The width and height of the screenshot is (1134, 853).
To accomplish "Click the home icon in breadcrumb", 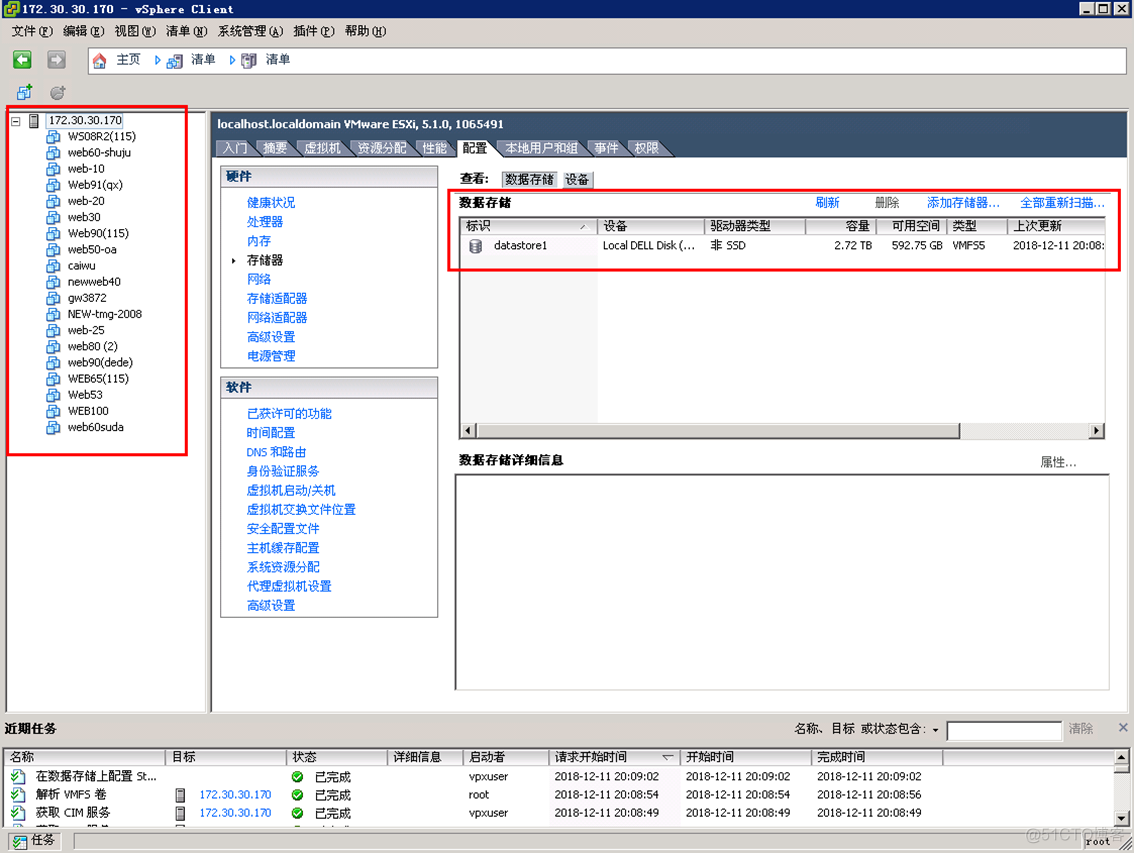I will [x=100, y=60].
